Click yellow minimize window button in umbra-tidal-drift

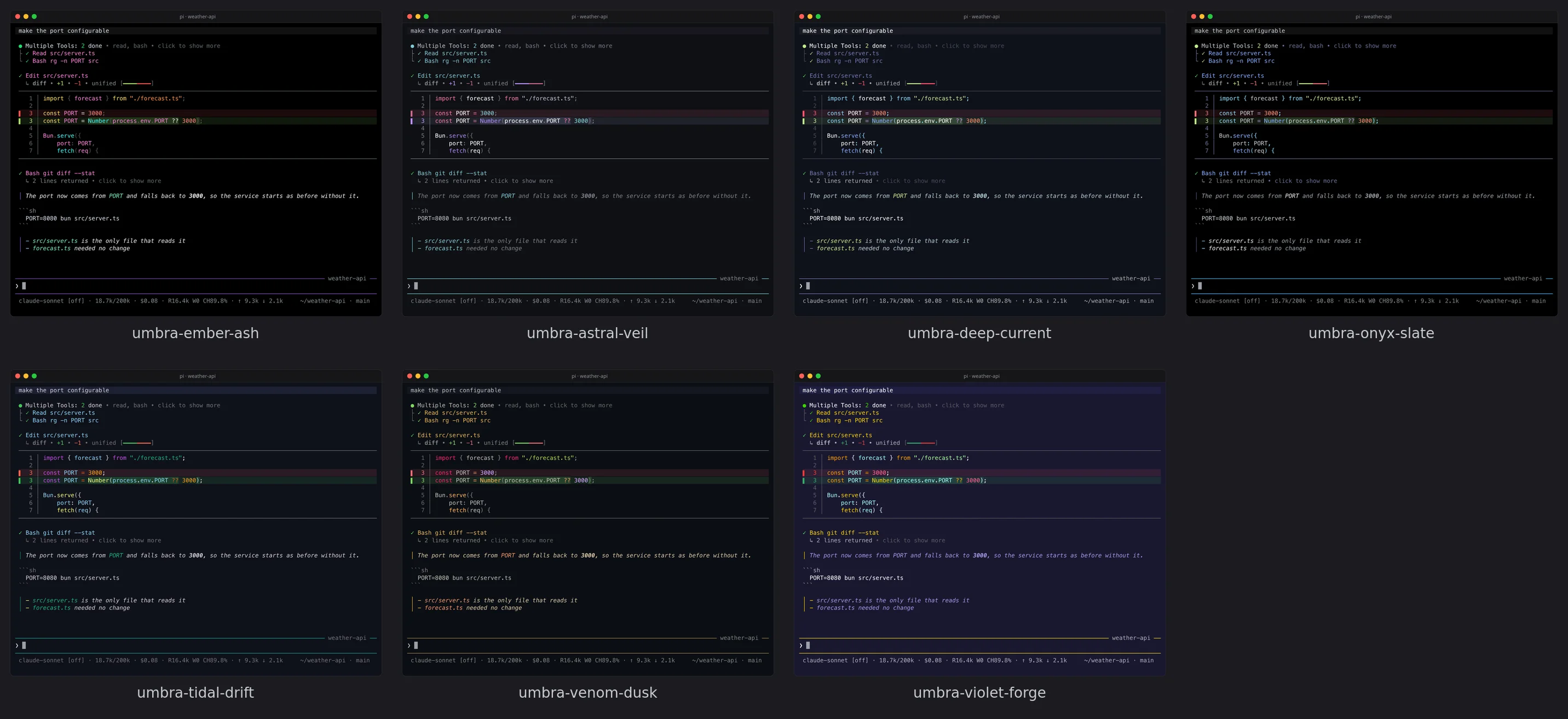pyautogui.click(x=26, y=376)
